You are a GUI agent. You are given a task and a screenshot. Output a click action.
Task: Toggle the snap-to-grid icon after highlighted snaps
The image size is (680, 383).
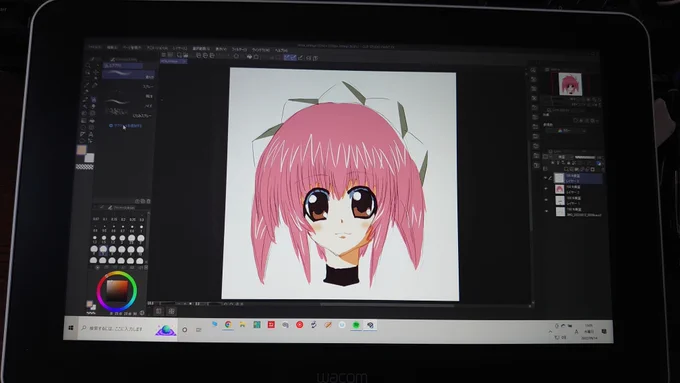coord(301,57)
